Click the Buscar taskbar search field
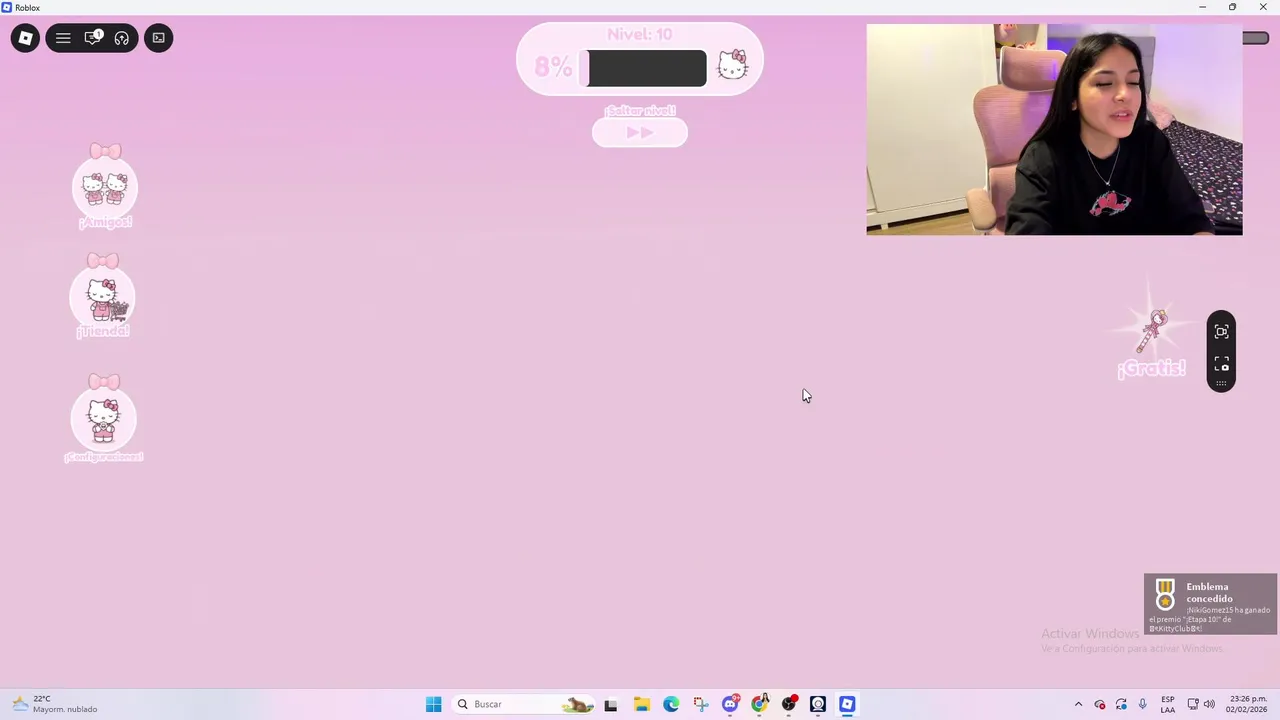Image resolution: width=1280 pixels, height=720 pixels. (x=526, y=704)
